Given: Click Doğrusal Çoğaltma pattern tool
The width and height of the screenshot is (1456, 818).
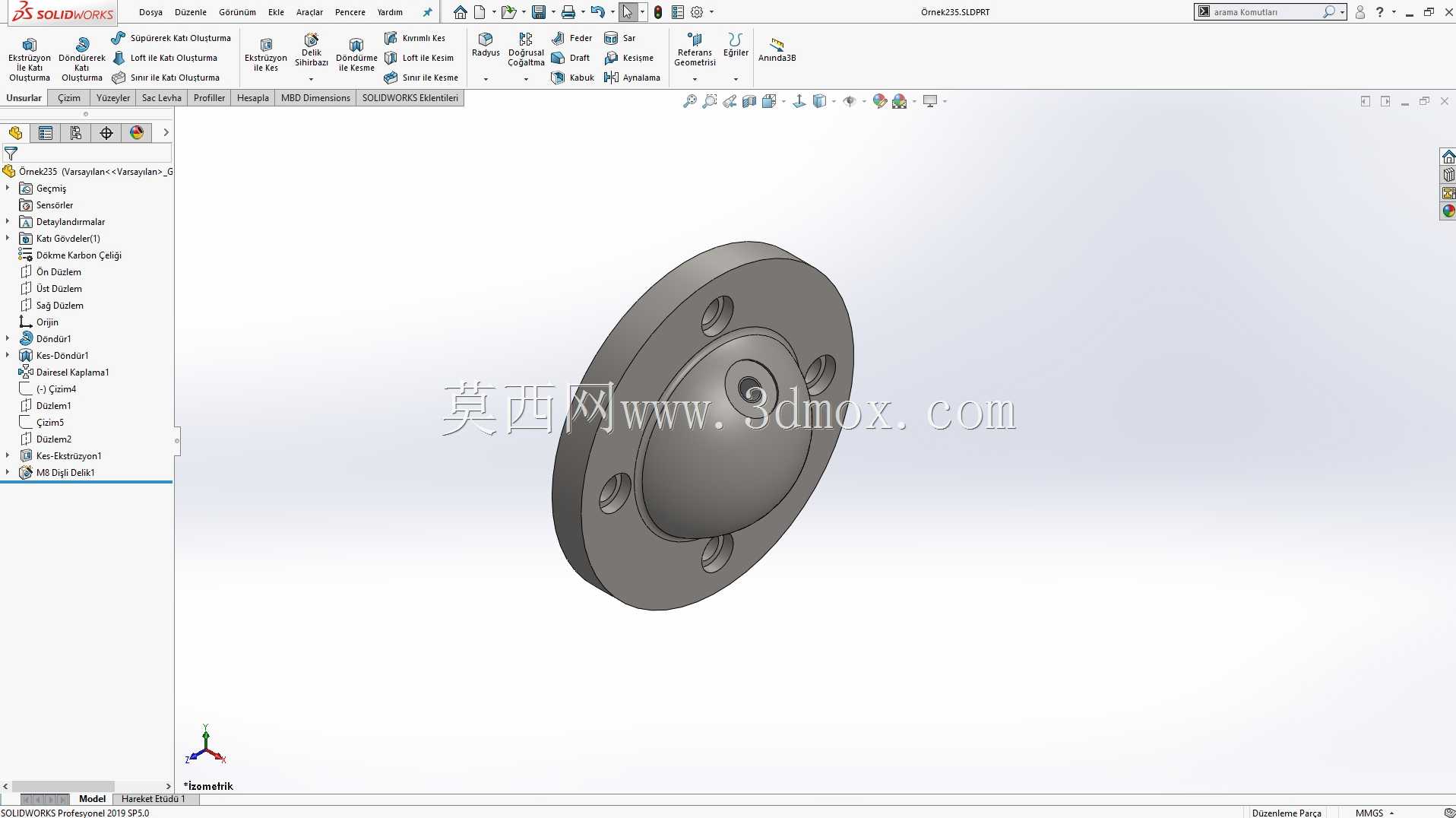Looking at the screenshot, I should click(x=526, y=49).
